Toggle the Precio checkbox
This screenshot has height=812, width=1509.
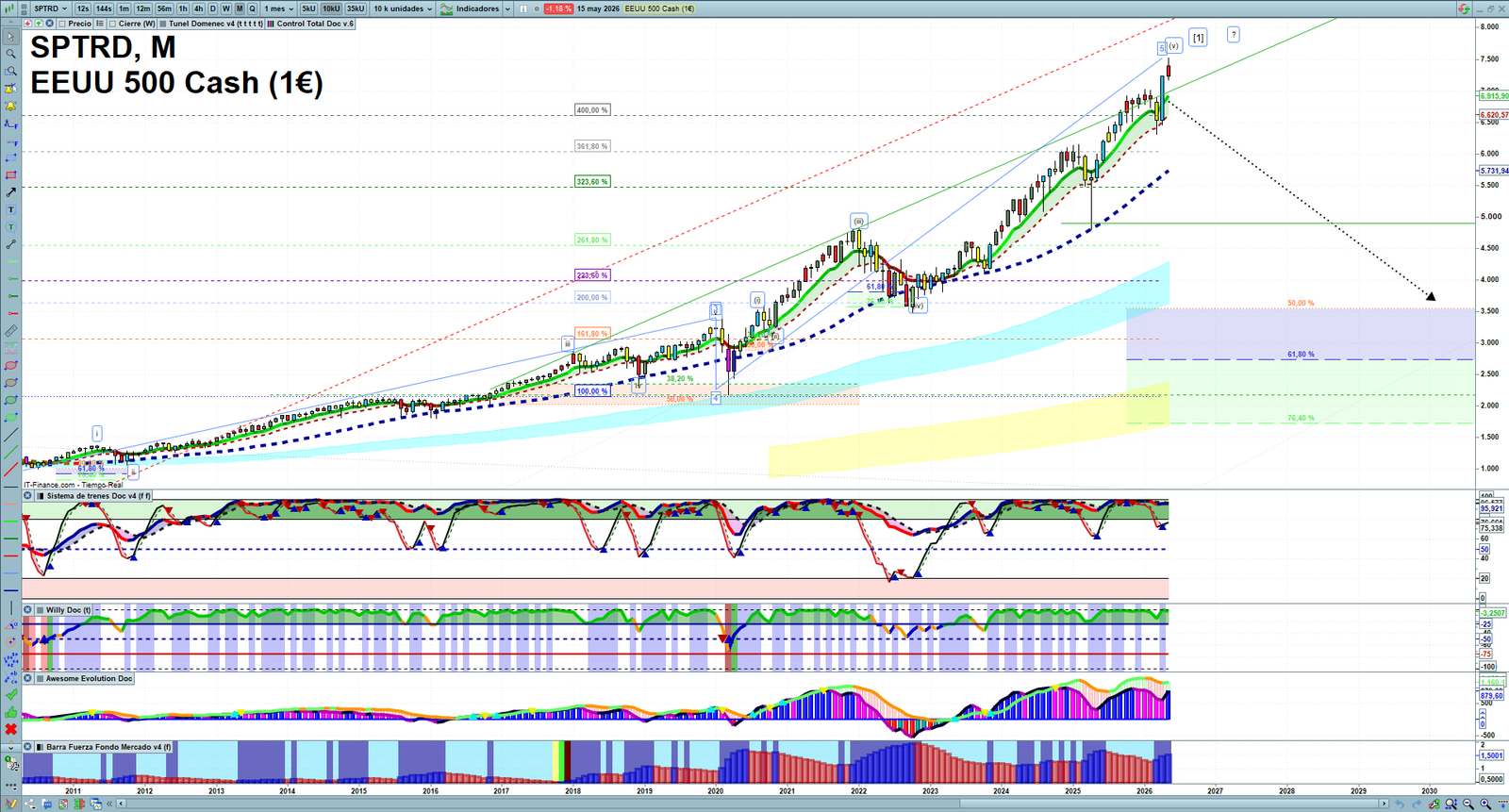(x=62, y=24)
